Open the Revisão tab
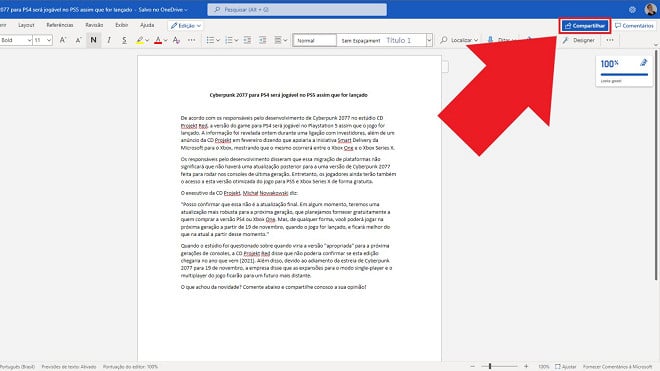 (94, 25)
